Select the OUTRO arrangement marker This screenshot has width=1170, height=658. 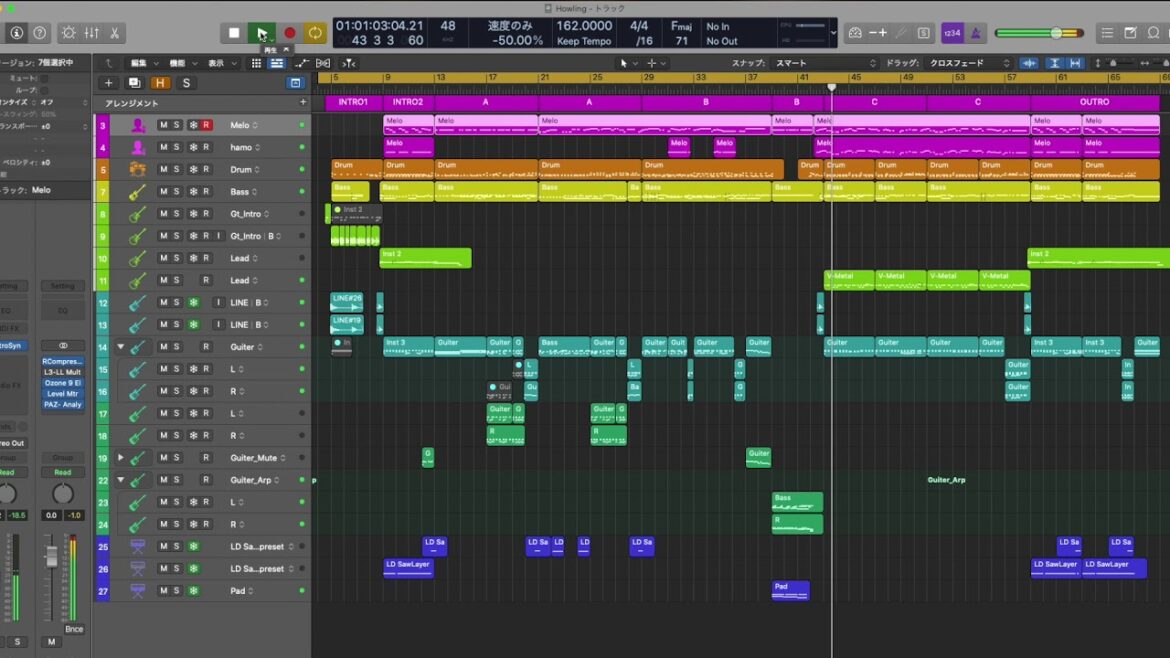(1094, 102)
